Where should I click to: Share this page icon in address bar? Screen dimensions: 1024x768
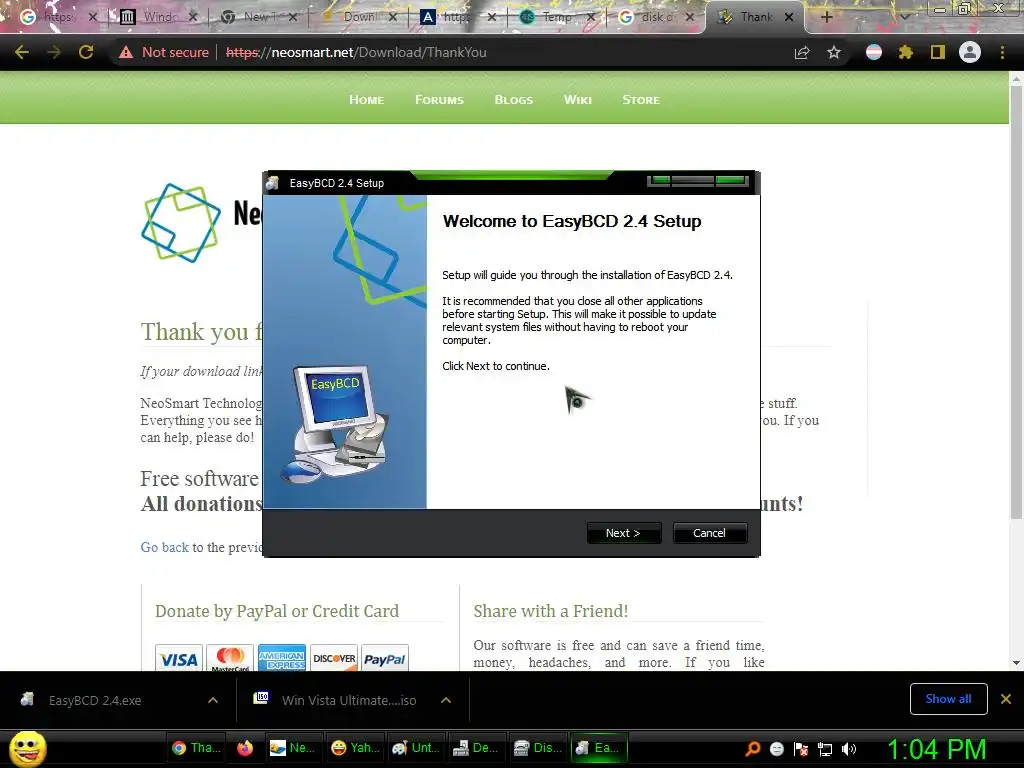coord(802,52)
